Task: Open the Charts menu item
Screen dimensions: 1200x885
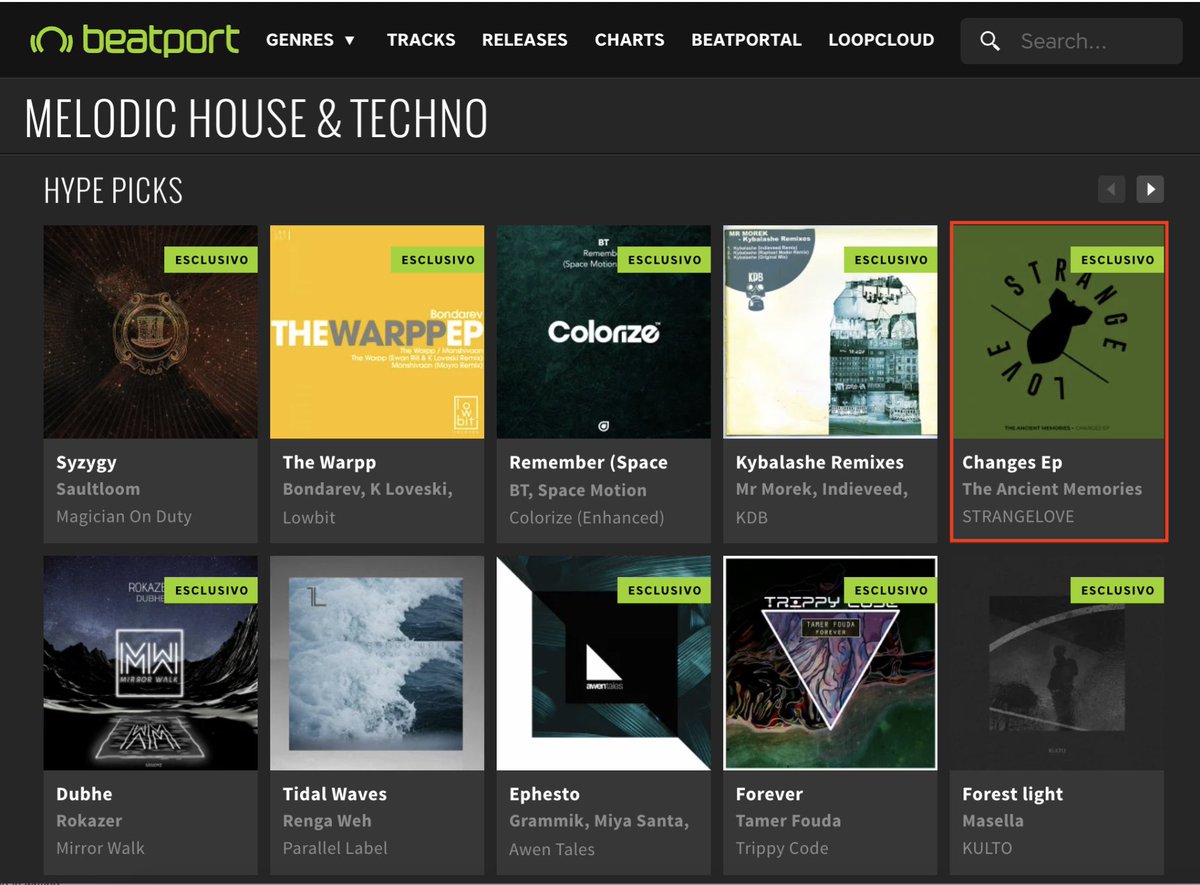Action: tap(630, 40)
